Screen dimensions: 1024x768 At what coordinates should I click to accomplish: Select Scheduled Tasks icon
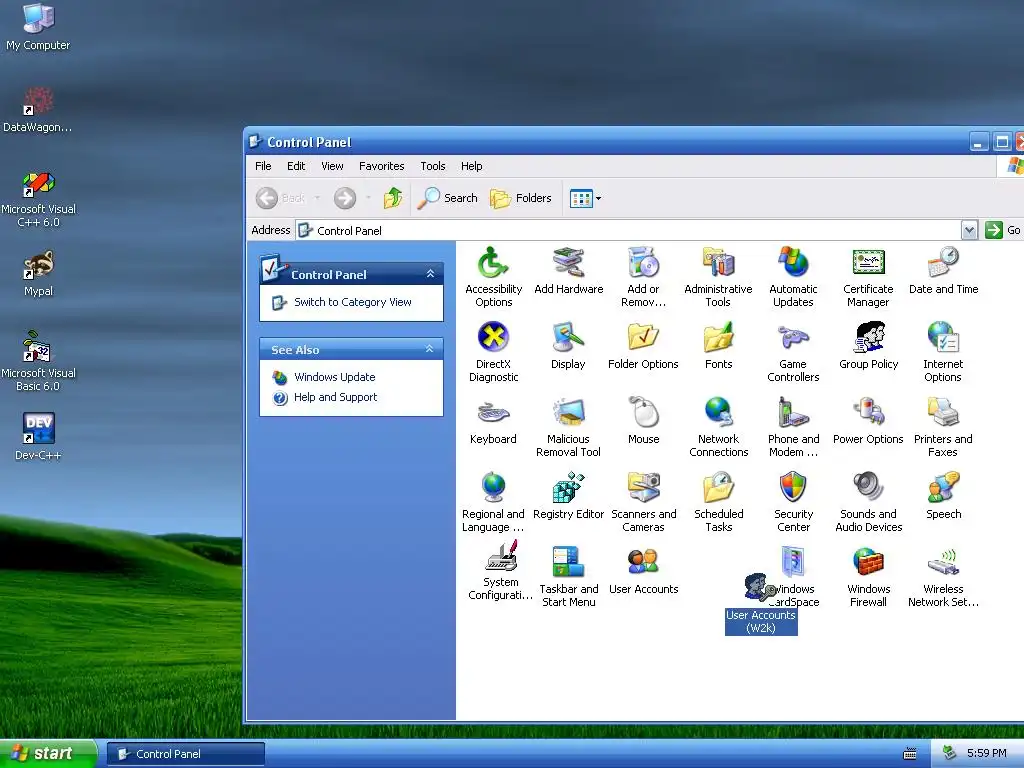click(718, 502)
